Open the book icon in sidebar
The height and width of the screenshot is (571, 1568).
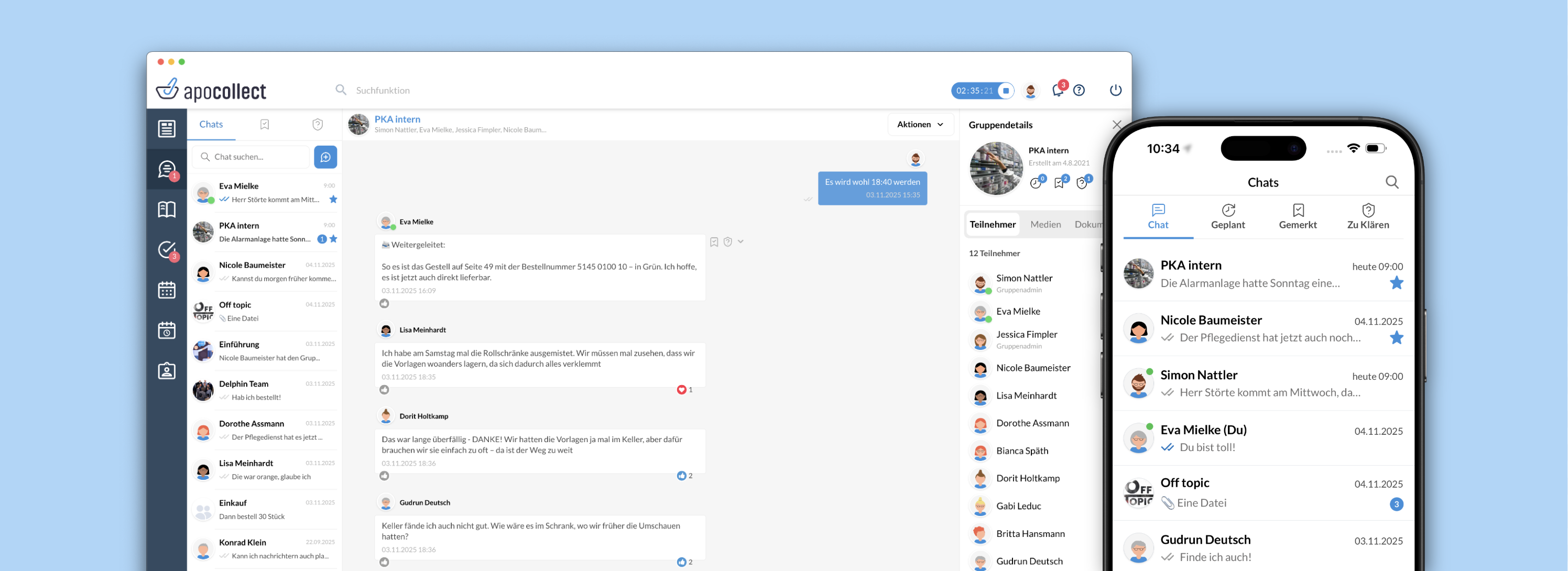(x=167, y=210)
